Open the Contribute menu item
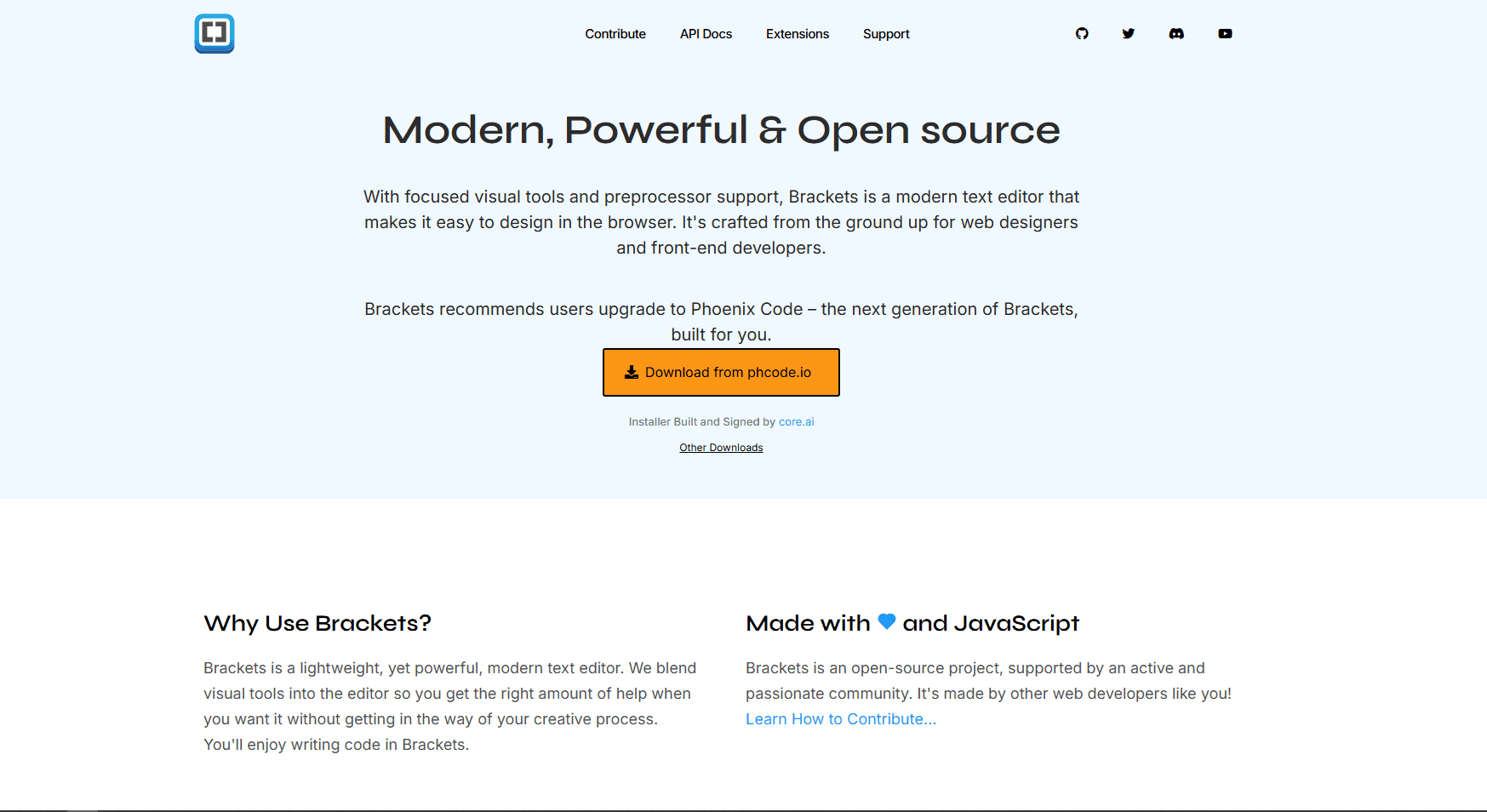 point(615,34)
